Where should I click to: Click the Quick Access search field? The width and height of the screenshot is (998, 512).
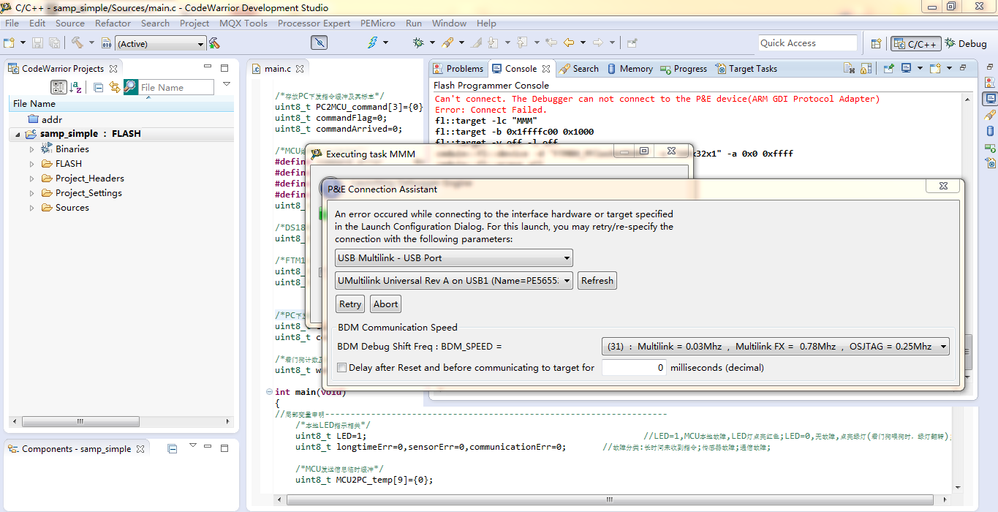808,43
